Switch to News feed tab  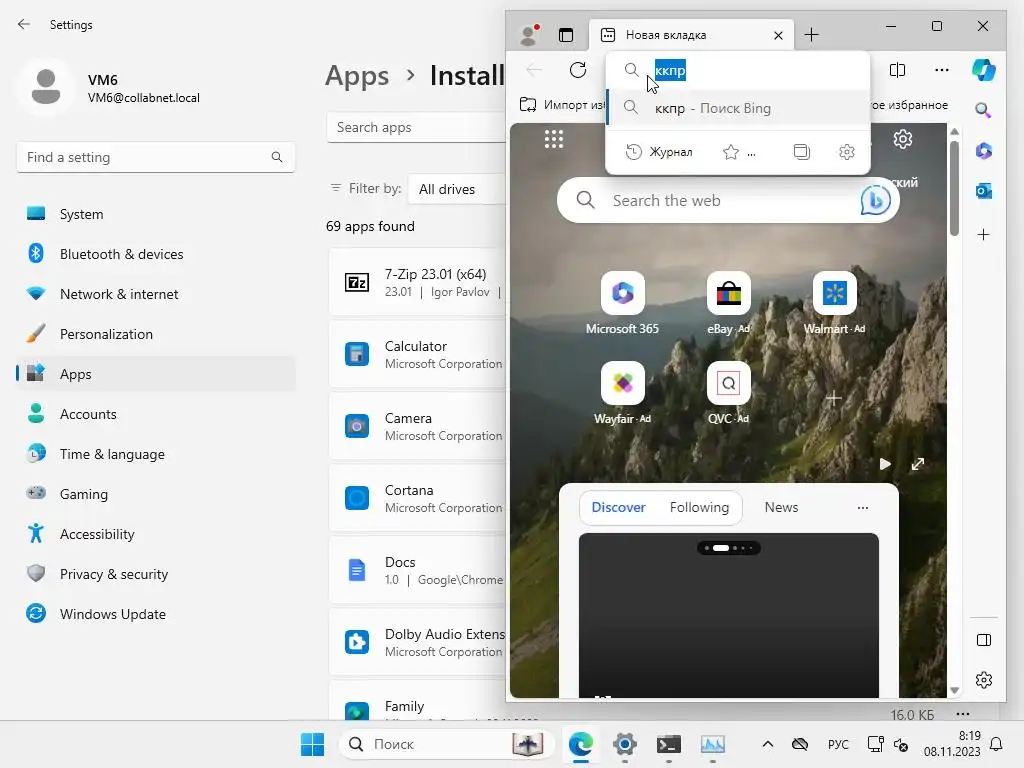click(x=781, y=507)
